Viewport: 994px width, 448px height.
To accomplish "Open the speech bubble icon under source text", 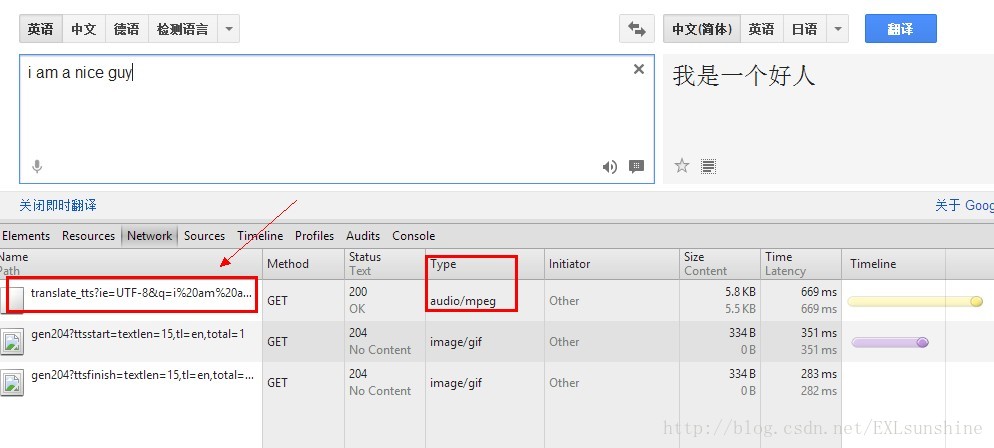I will pos(636,167).
